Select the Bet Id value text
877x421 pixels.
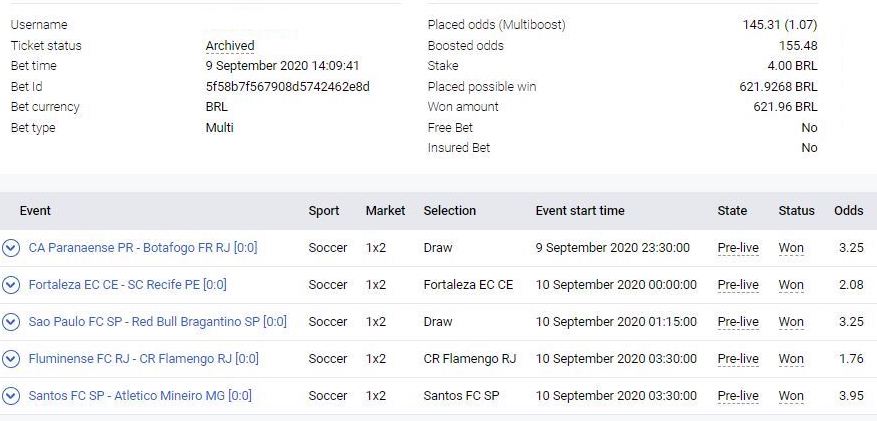pos(287,87)
